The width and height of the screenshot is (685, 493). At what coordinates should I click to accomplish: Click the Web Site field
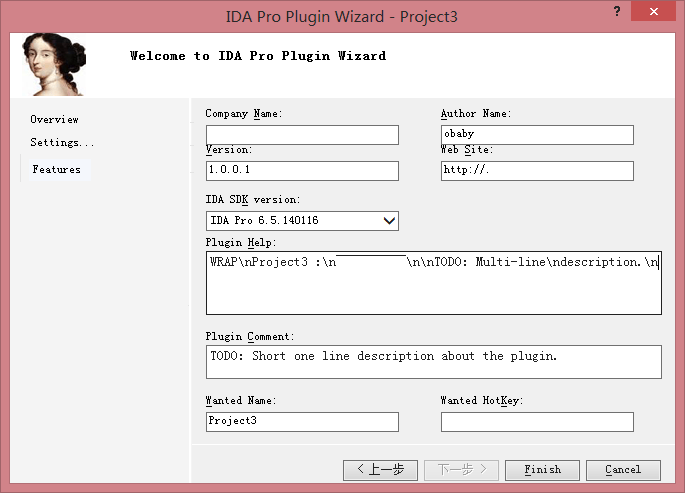pyautogui.click(x=537, y=171)
